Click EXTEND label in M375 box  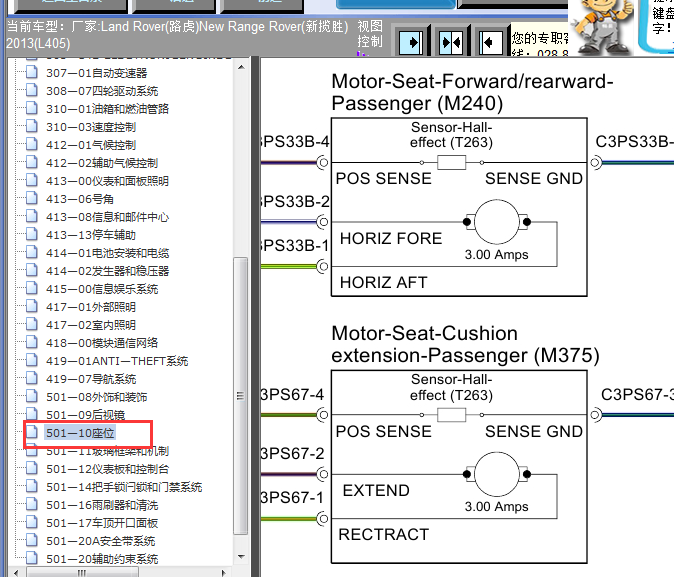(376, 491)
